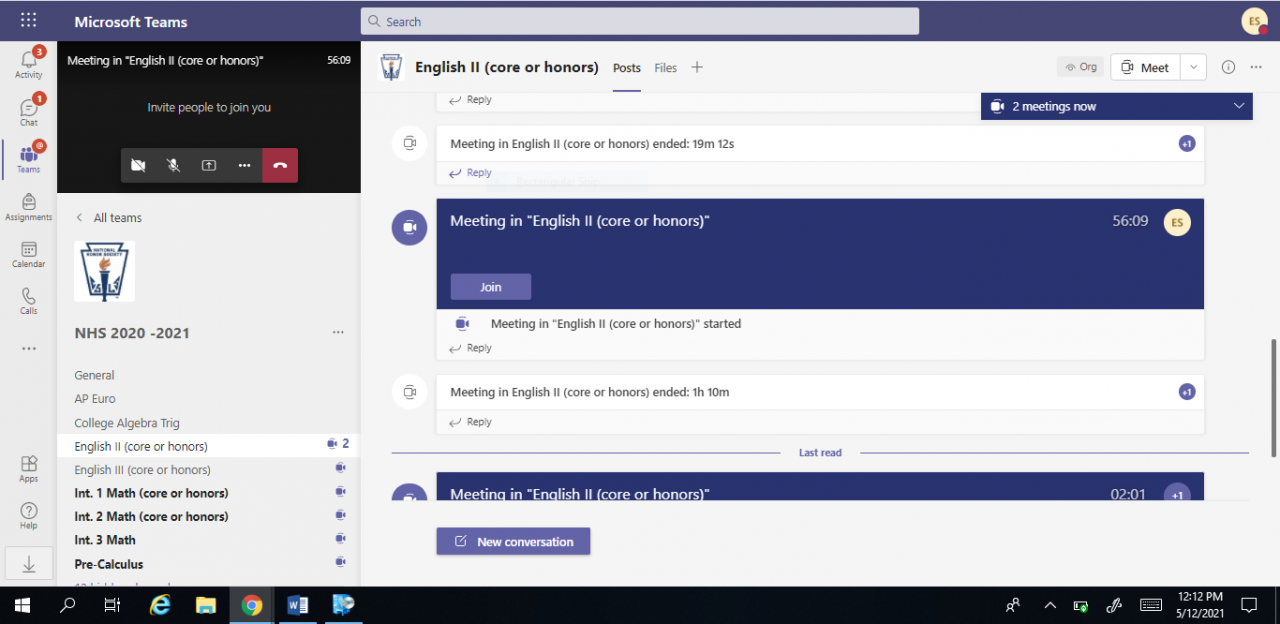Open the app launcher waffle icon

28,21
